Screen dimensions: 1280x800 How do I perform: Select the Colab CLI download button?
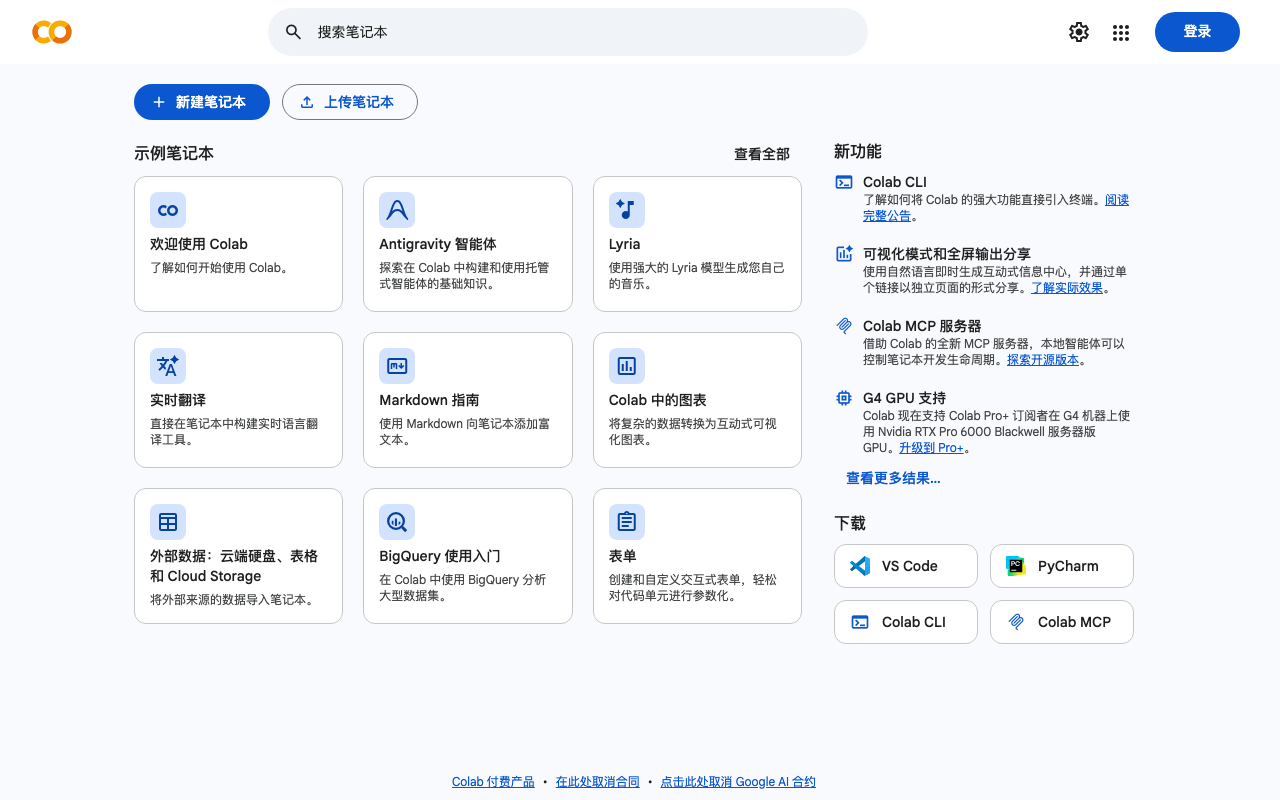(x=906, y=622)
